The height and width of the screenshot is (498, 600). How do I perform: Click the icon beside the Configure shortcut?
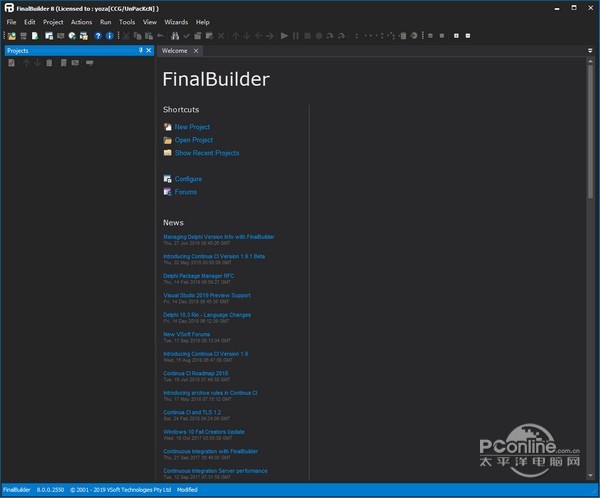167,179
